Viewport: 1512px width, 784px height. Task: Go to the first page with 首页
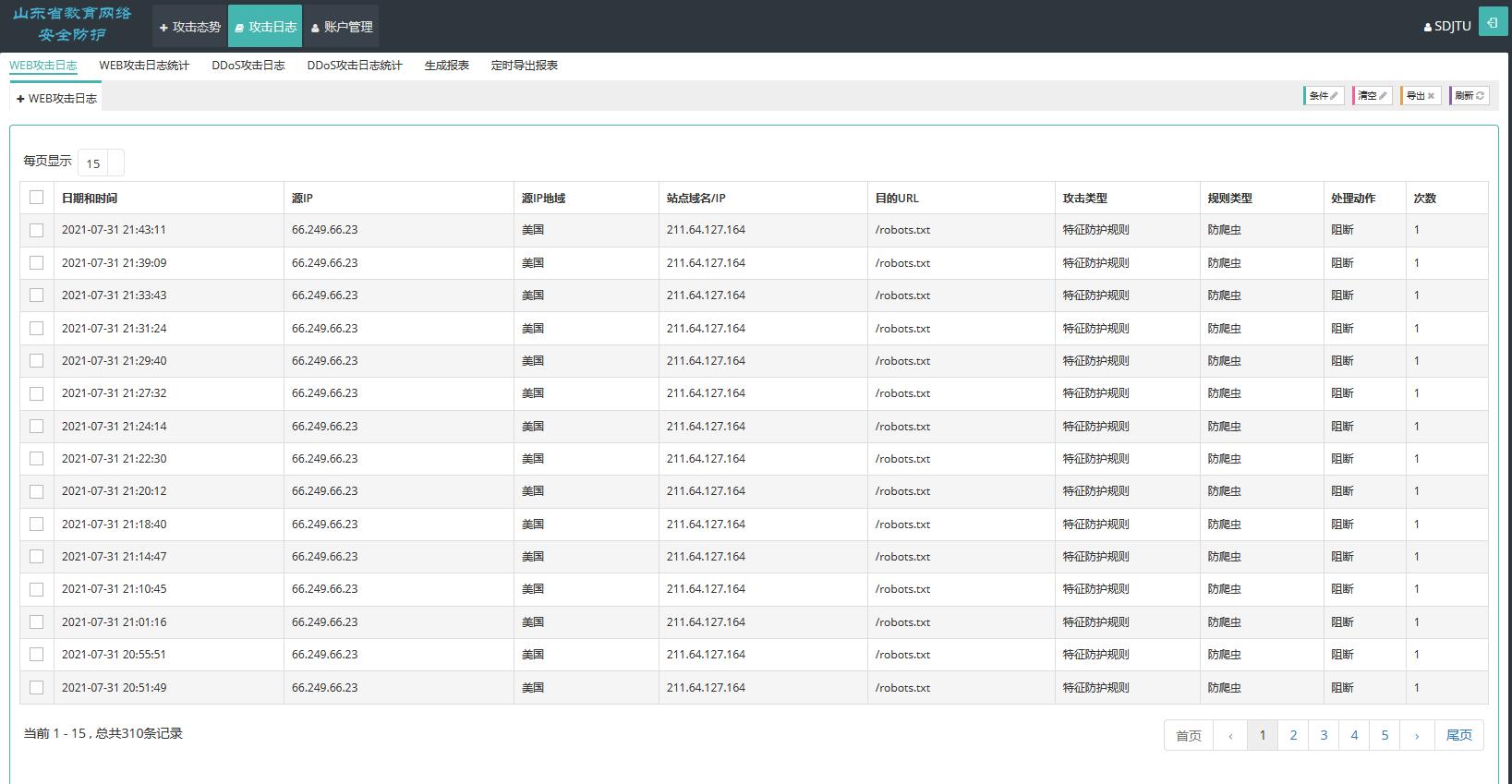[x=1189, y=735]
